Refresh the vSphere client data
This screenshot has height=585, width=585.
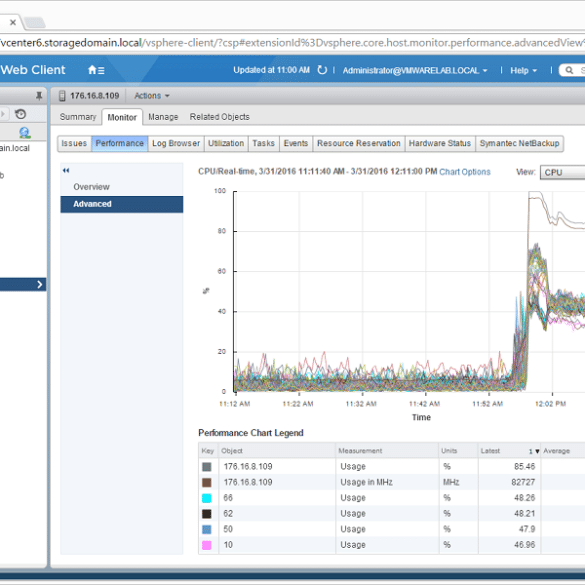click(322, 70)
